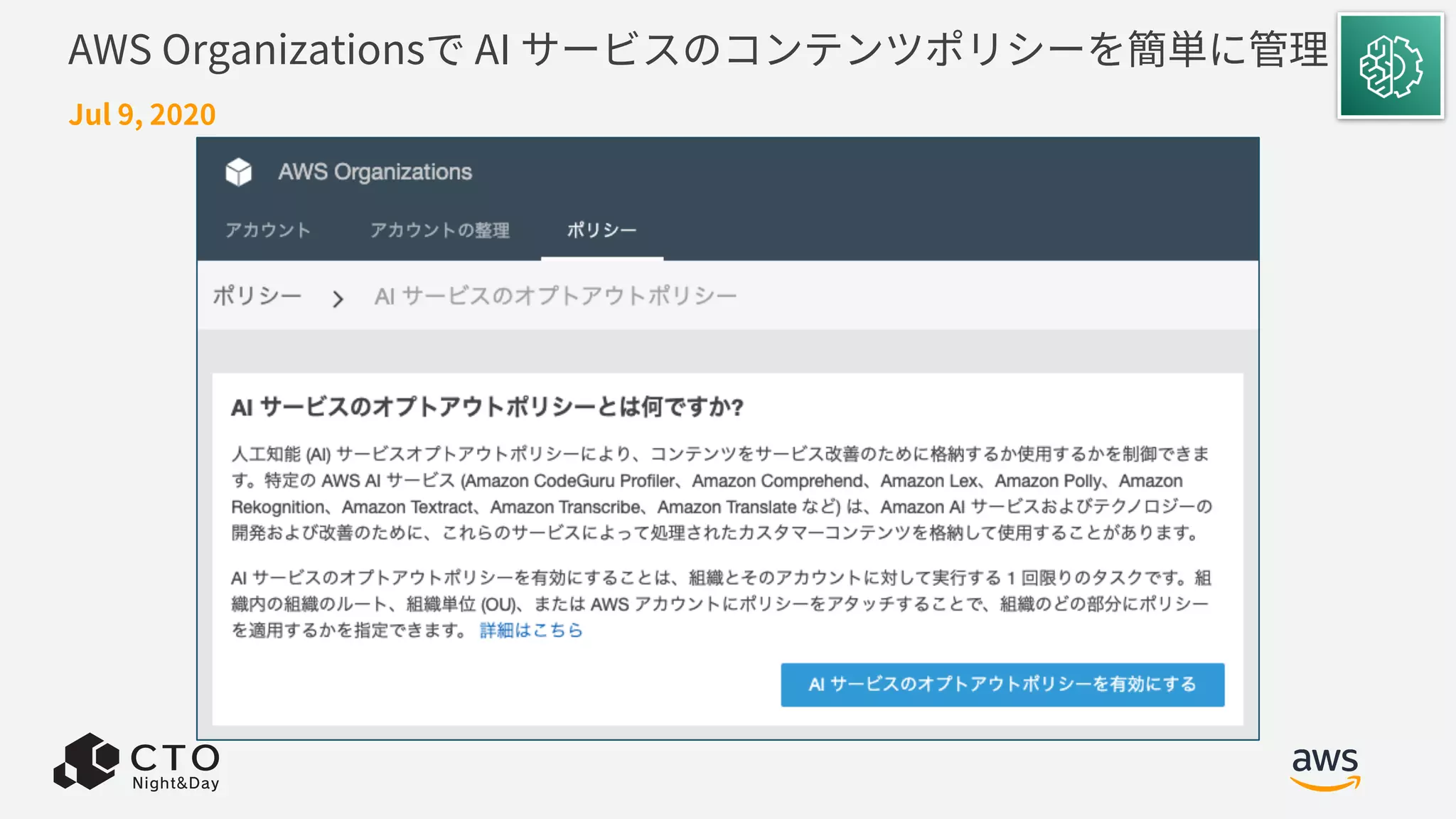Click the AWS Organizations cube icon
The width and height of the screenshot is (1456, 819).
click(239, 172)
